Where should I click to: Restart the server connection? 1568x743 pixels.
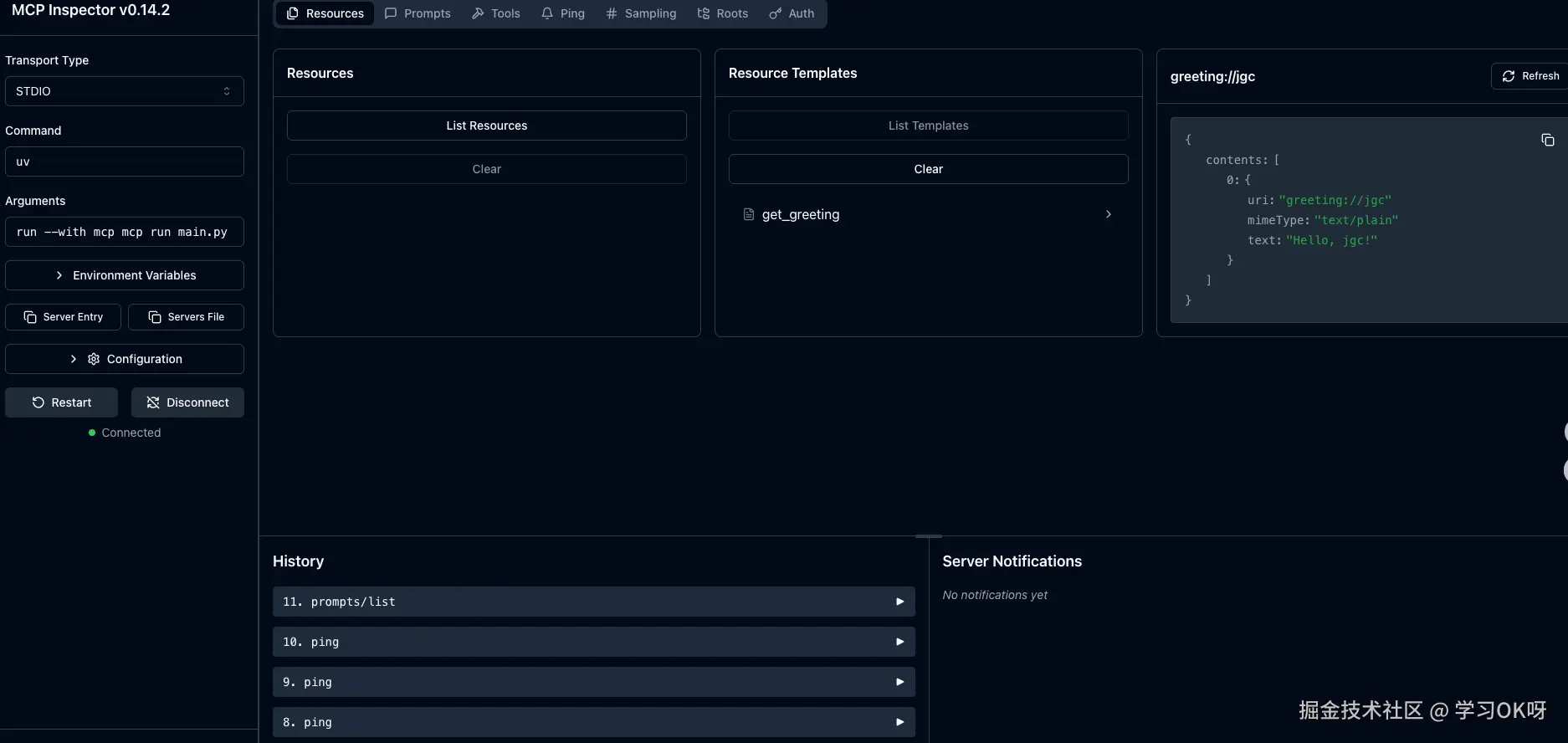[61, 402]
